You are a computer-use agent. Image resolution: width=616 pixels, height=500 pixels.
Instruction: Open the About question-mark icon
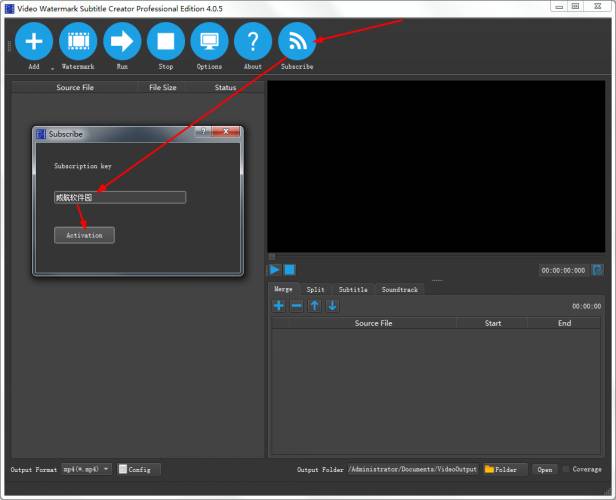(253, 41)
